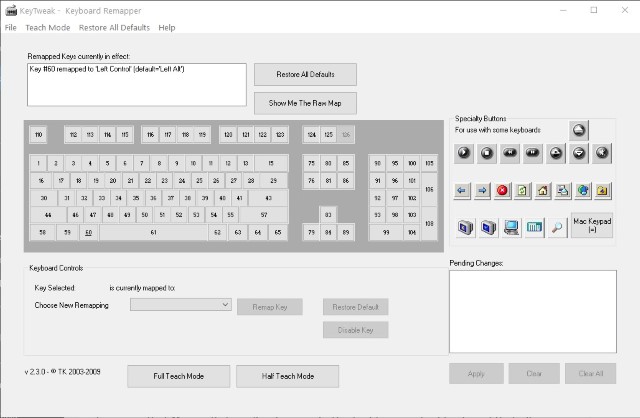Screen dimensions: 640x418
Task: Click the Mail specialty button
Action: point(563,190)
